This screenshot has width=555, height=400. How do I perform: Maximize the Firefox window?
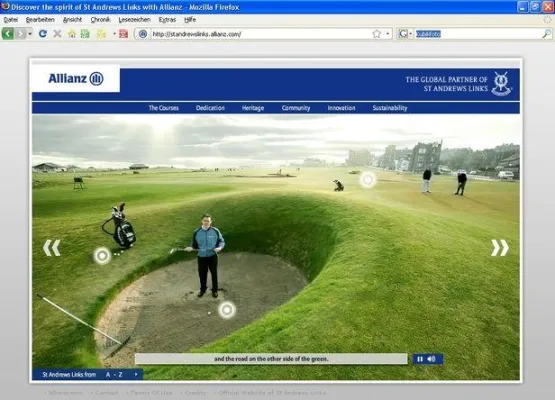pyautogui.click(x=535, y=7)
